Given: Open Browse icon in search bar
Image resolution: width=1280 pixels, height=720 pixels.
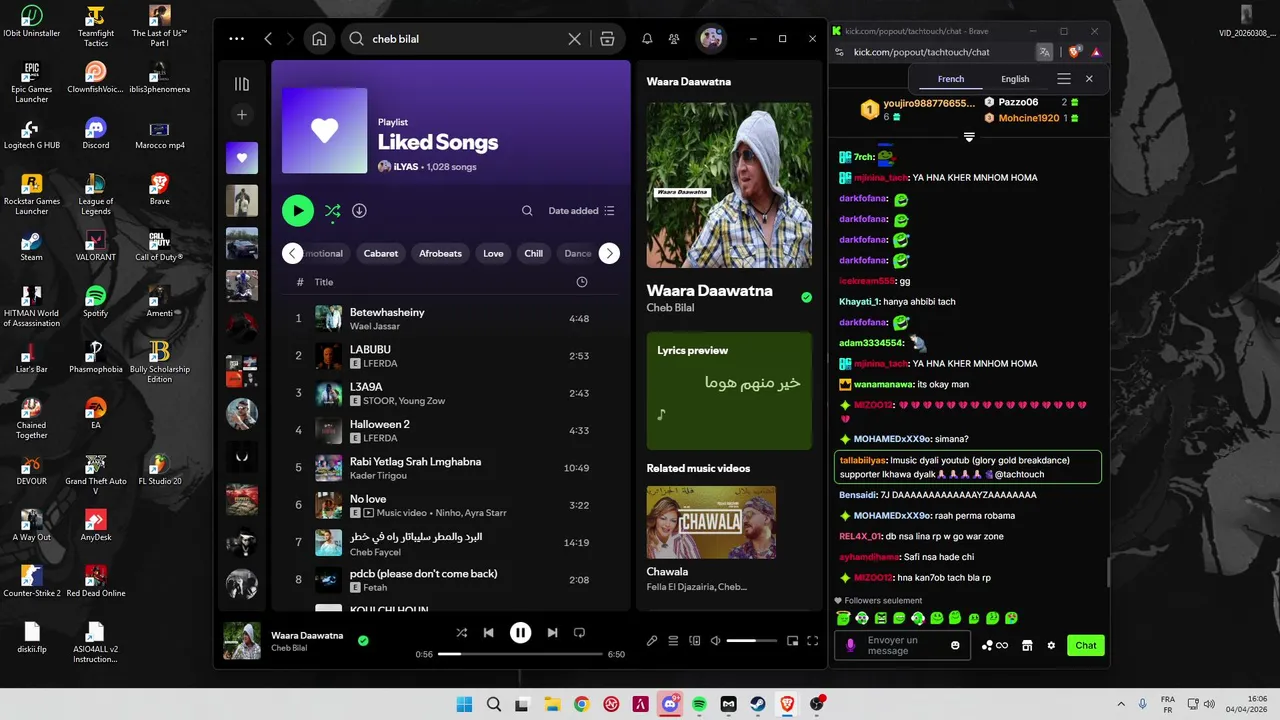Looking at the screenshot, I should click(x=607, y=39).
